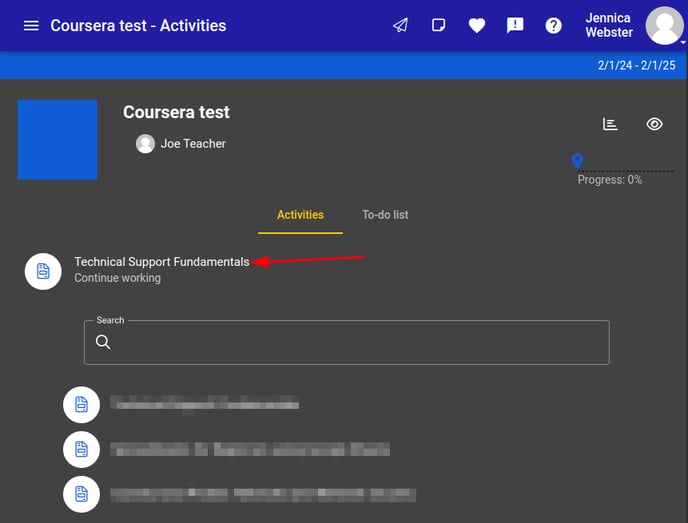Click the blue Coursera test course thumbnail

(57, 140)
